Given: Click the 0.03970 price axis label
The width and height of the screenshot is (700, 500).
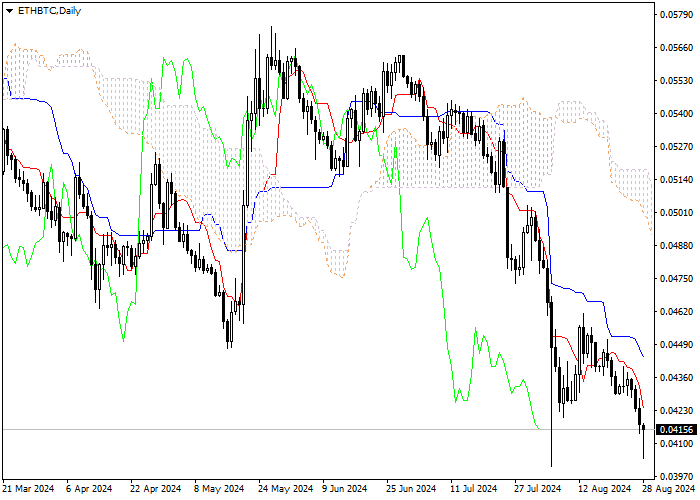Looking at the screenshot, I should [x=676, y=476].
